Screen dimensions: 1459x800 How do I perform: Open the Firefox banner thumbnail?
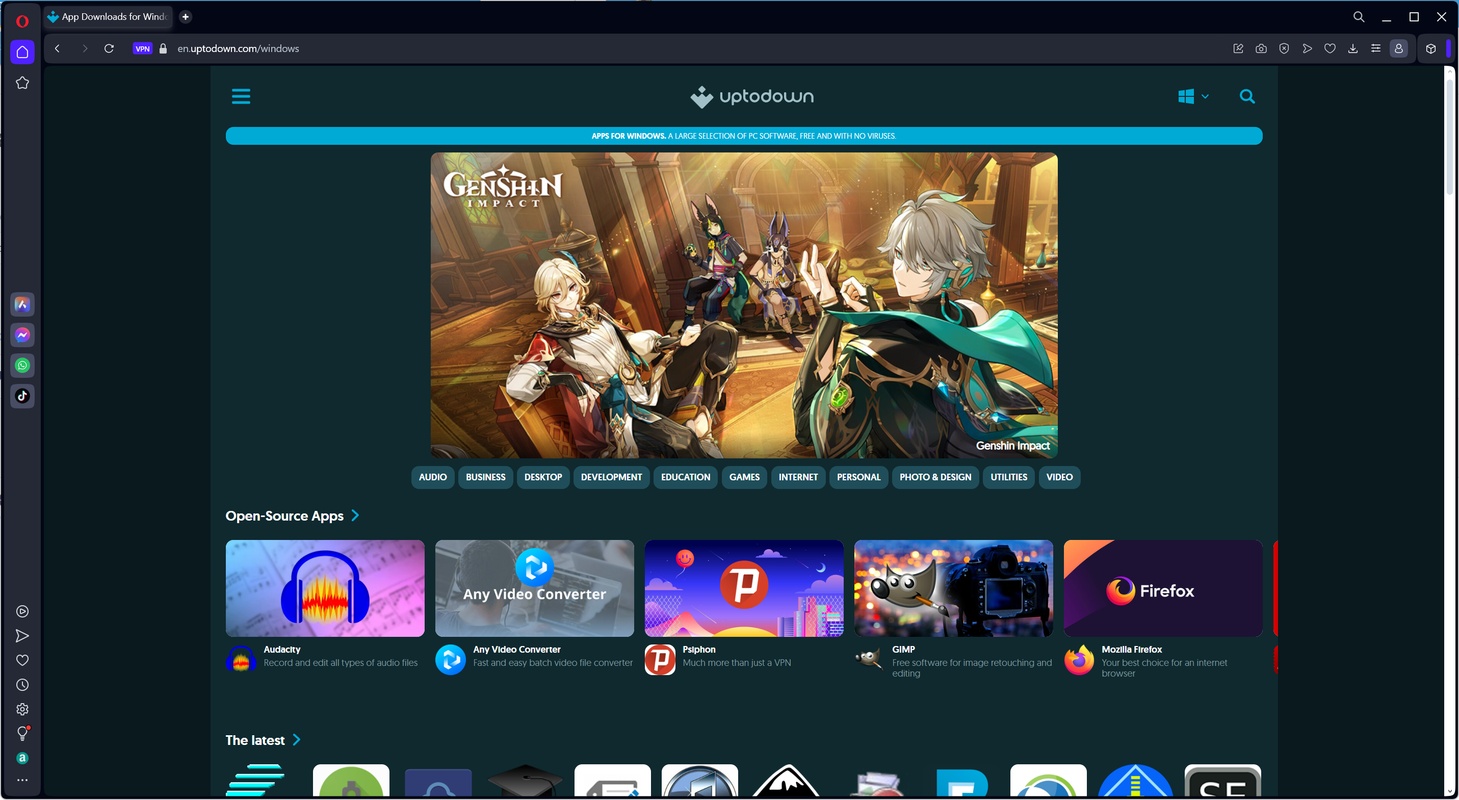pyautogui.click(x=1163, y=588)
